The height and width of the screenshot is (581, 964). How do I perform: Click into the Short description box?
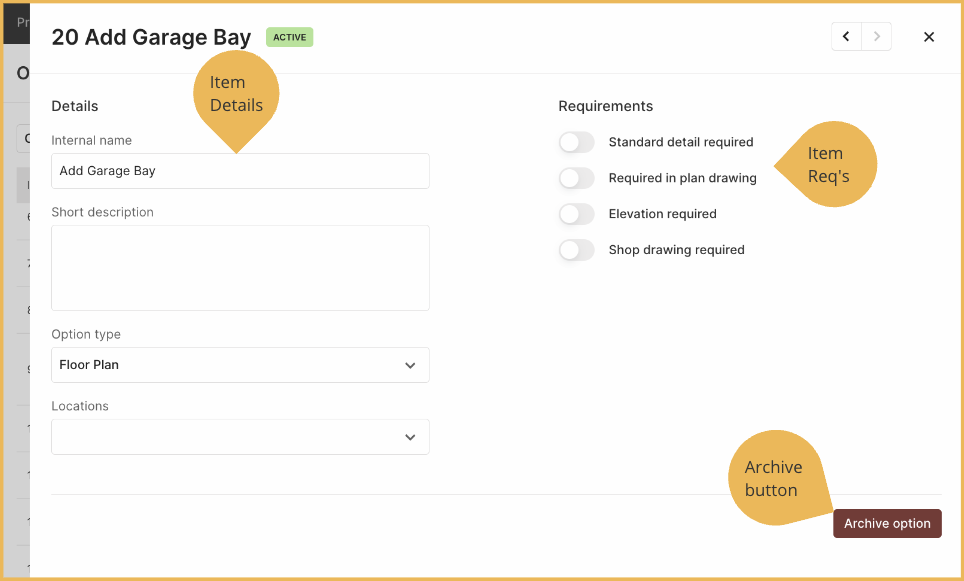pos(240,268)
